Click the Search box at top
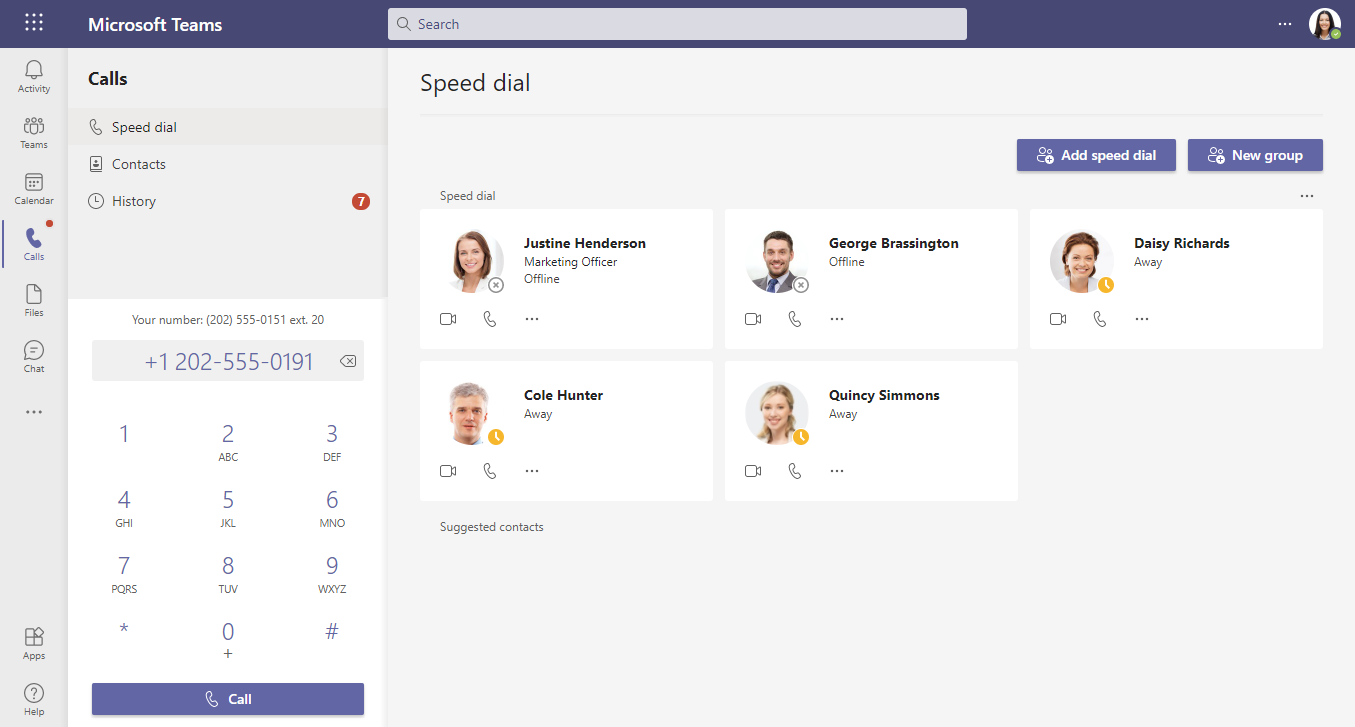 (x=677, y=24)
